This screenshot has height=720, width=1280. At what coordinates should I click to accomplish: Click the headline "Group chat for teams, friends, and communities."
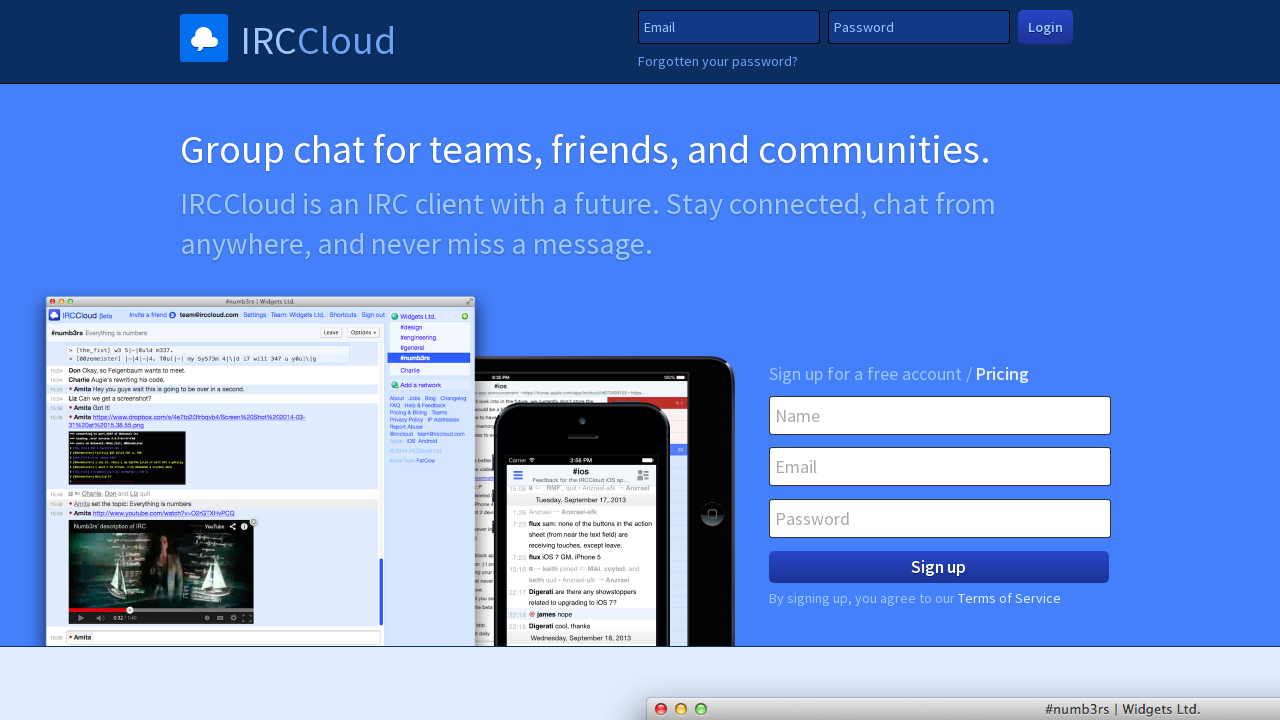point(585,149)
